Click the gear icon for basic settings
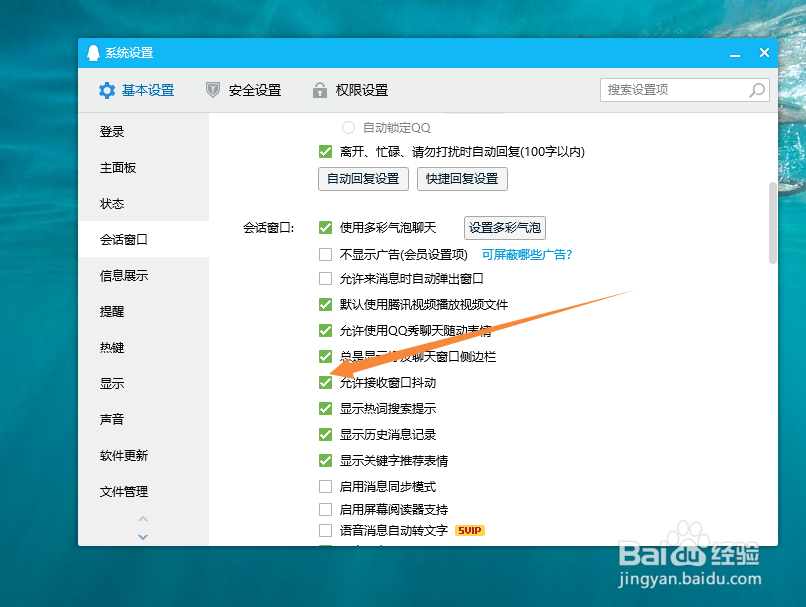The height and width of the screenshot is (607, 806). [x=107, y=90]
